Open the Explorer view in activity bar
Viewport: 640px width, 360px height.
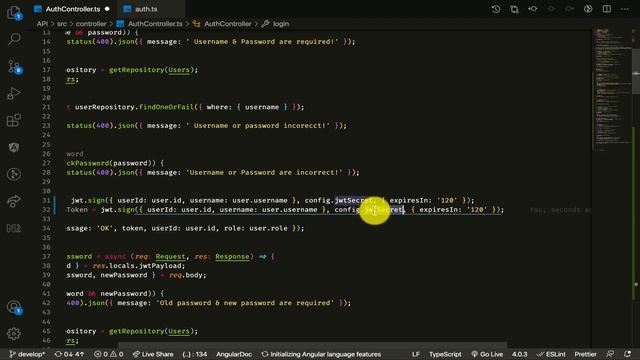[14, 12]
